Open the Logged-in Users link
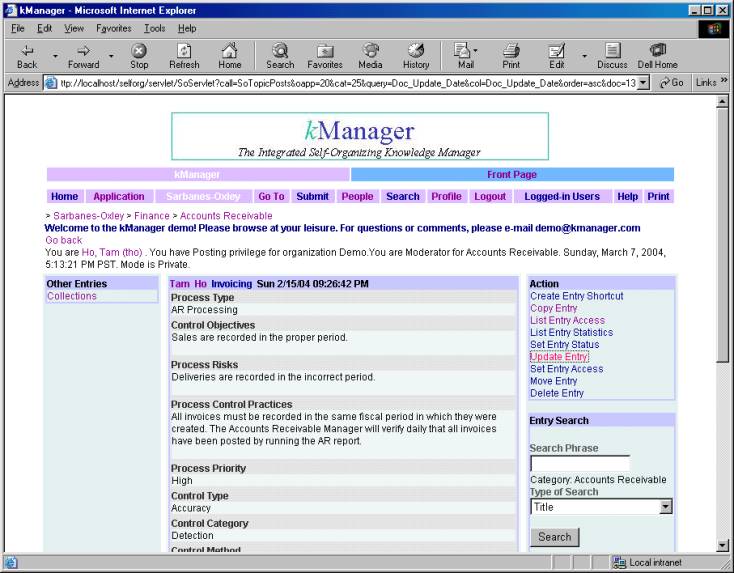 [562, 197]
